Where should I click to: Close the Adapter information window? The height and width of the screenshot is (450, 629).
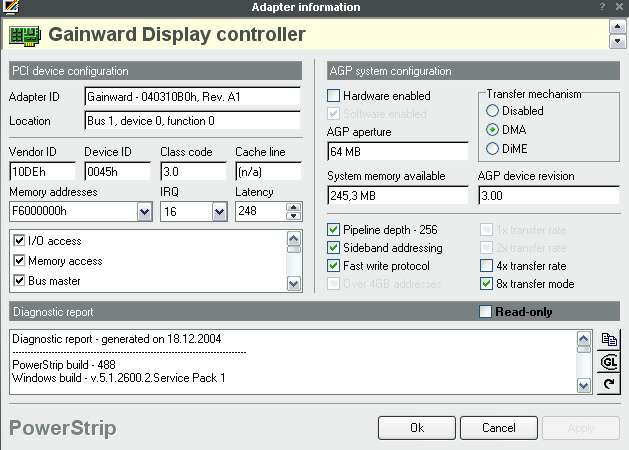(619, 6)
